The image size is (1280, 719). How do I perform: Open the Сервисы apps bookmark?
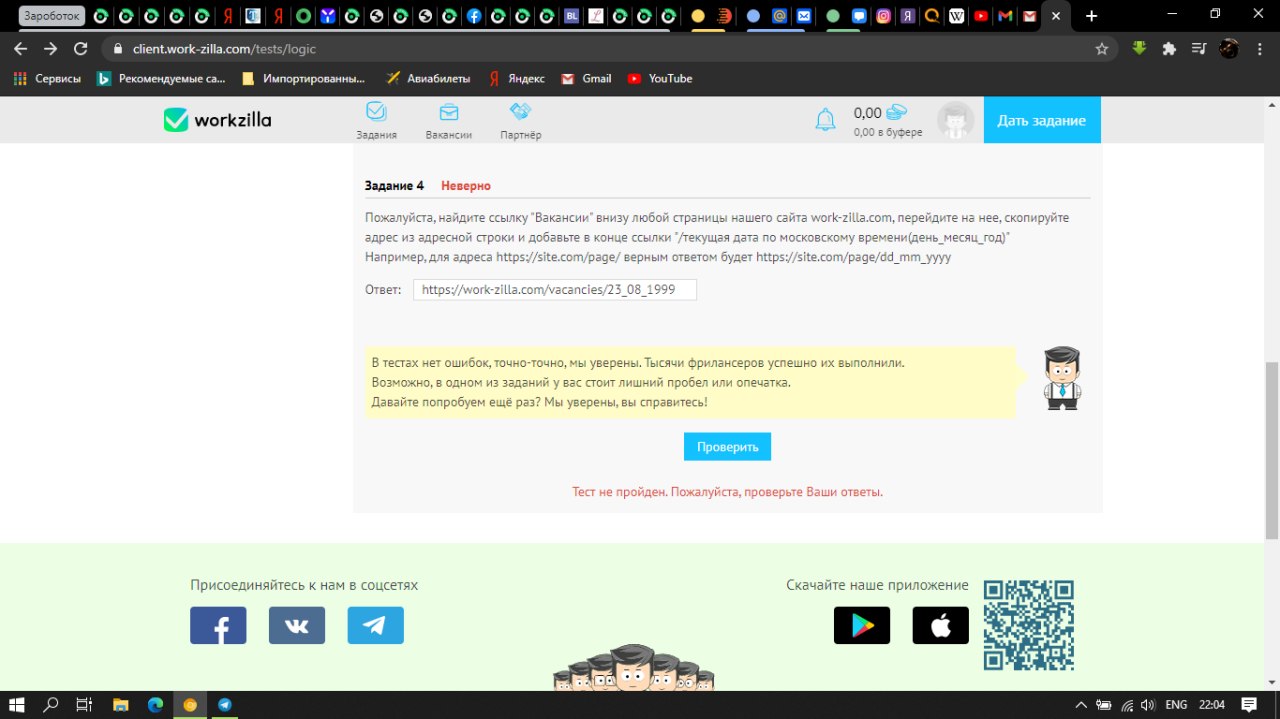pos(47,78)
